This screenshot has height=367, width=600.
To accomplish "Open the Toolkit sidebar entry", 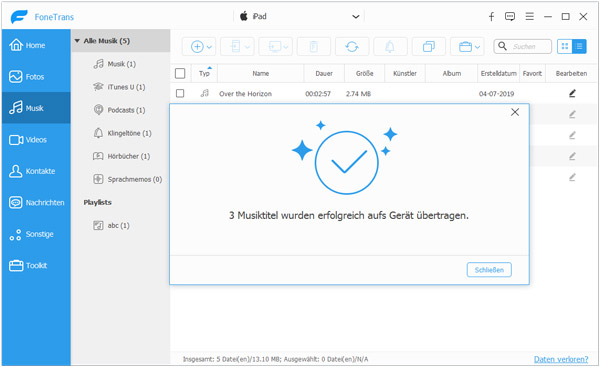I will [x=36, y=265].
